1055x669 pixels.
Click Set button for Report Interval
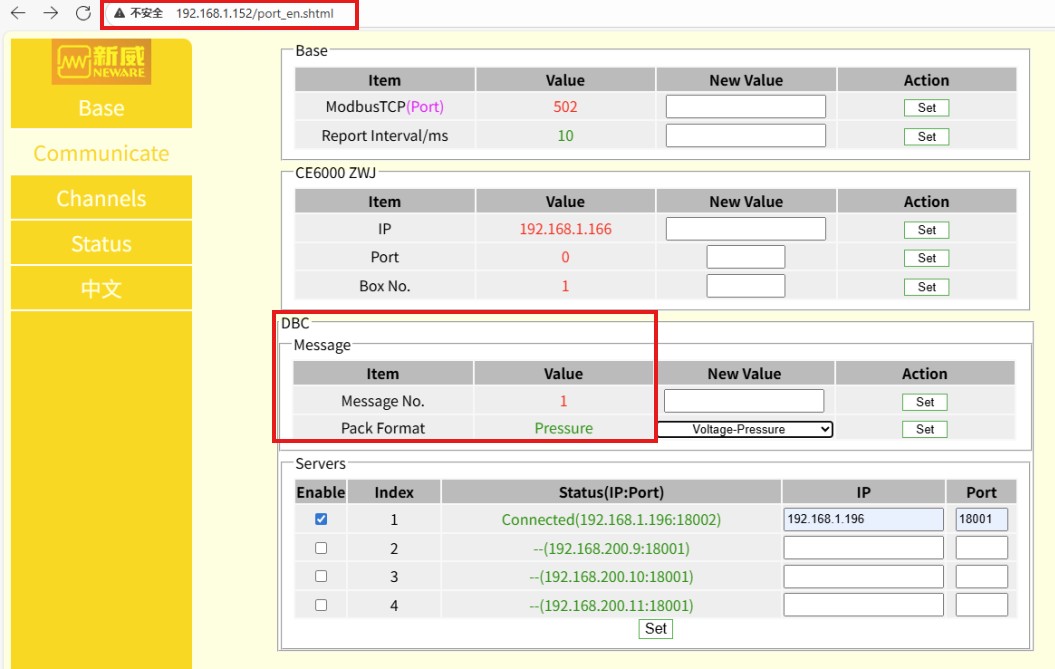coord(926,136)
